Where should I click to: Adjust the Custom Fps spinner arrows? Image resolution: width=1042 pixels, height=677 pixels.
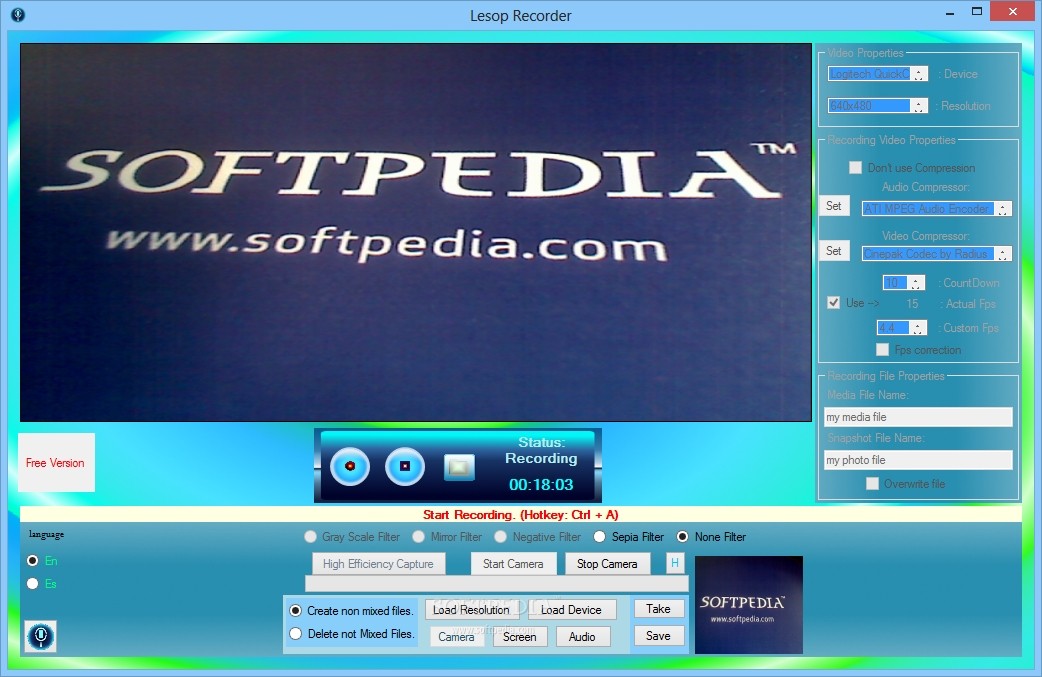pyautogui.click(x=918, y=328)
